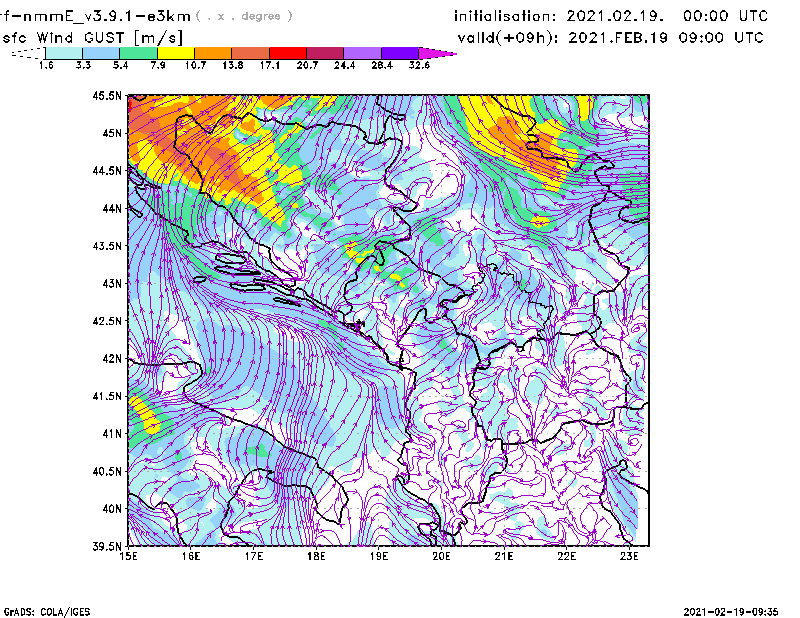Viewport: 800px width, 618px height.
Task: Click the '16E' longitude label
Action: pos(191,556)
